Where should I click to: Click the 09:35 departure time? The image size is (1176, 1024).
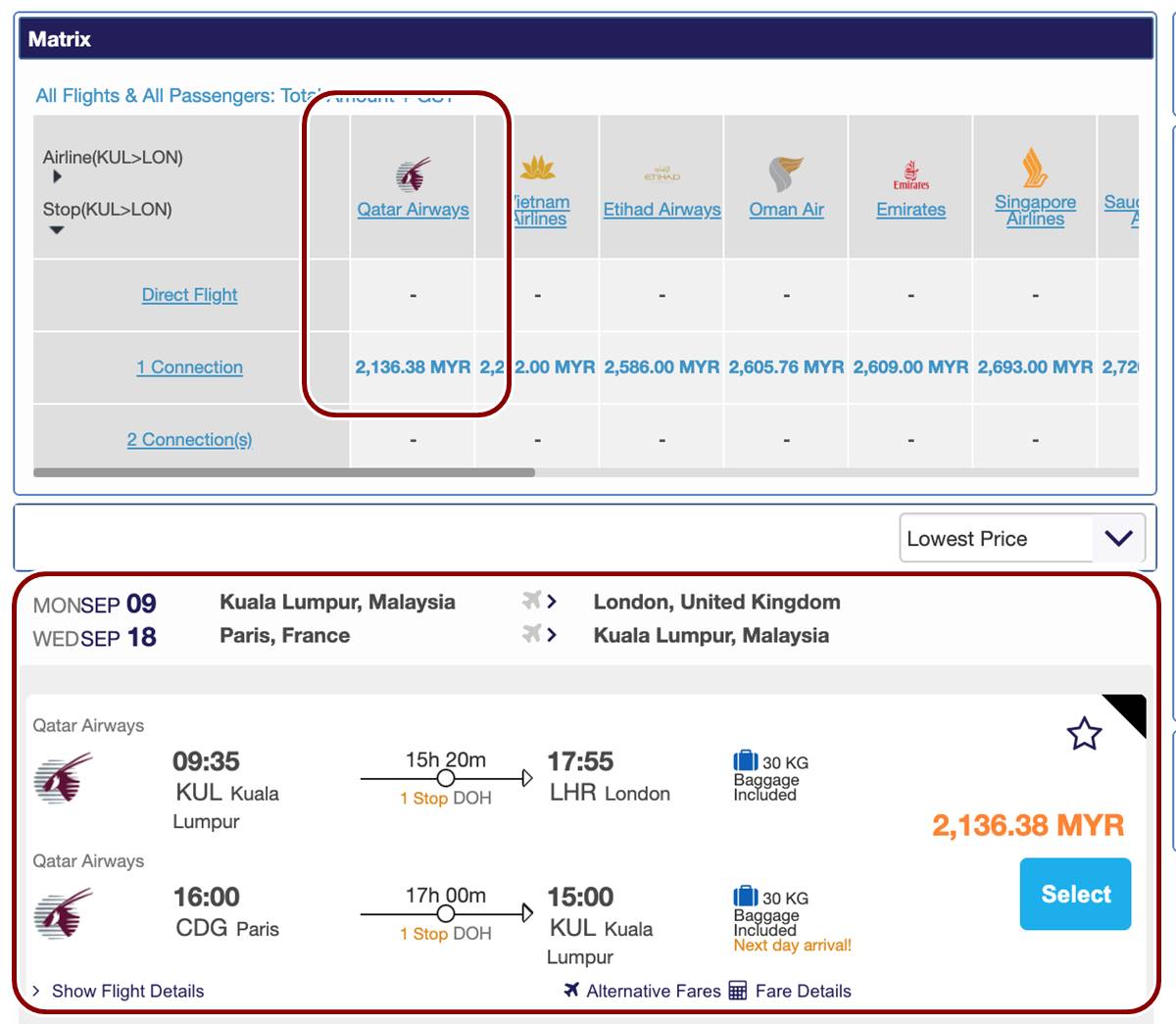click(206, 761)
